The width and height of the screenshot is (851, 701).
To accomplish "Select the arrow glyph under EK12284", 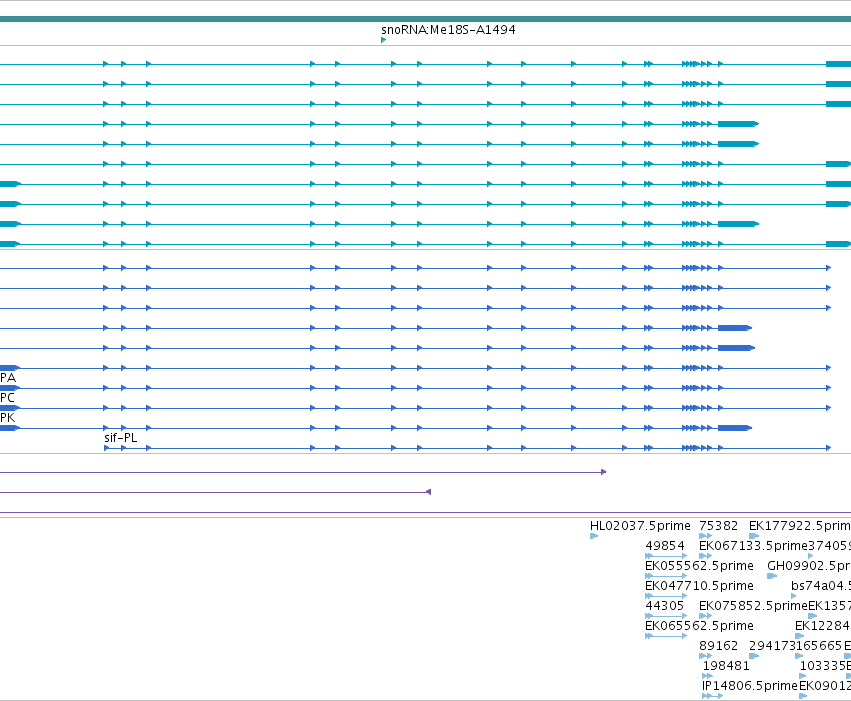I will coord(799,636).
